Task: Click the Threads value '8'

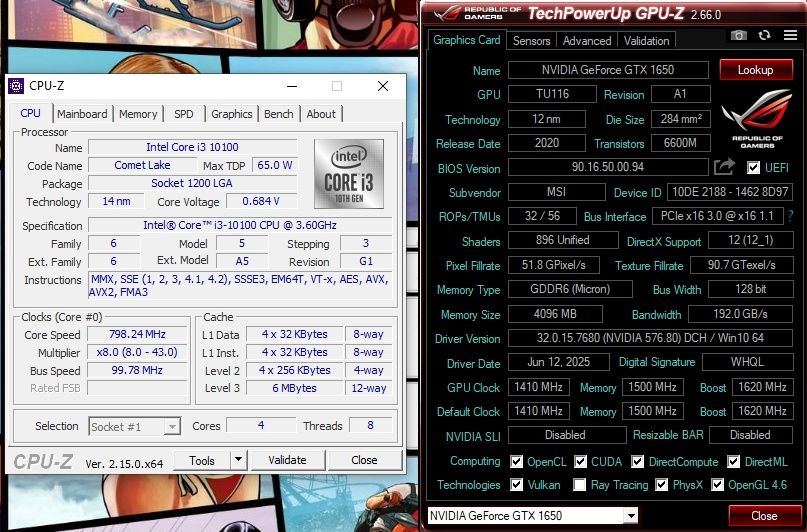Action: [370, 425]
